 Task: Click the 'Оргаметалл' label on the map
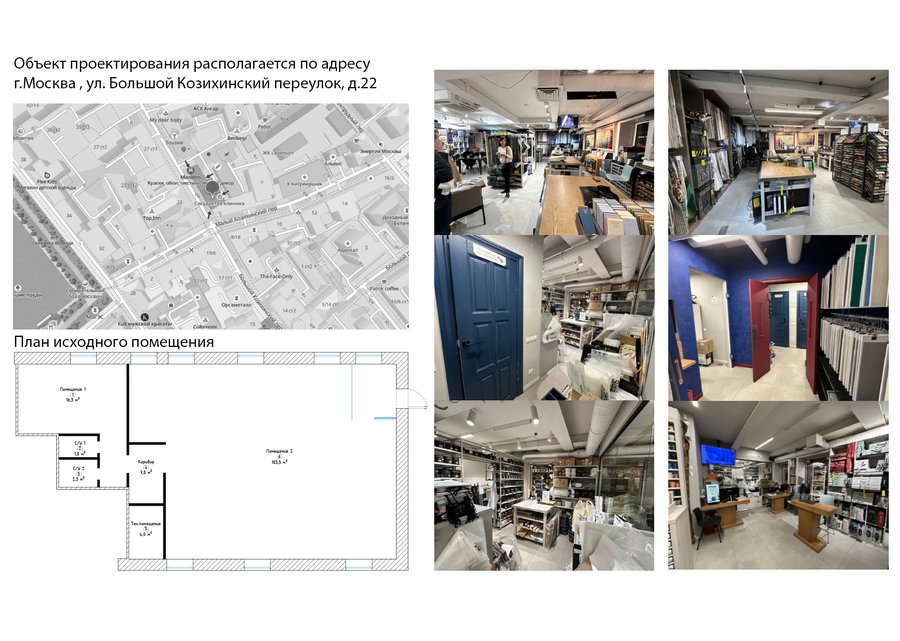click(236, 305)
